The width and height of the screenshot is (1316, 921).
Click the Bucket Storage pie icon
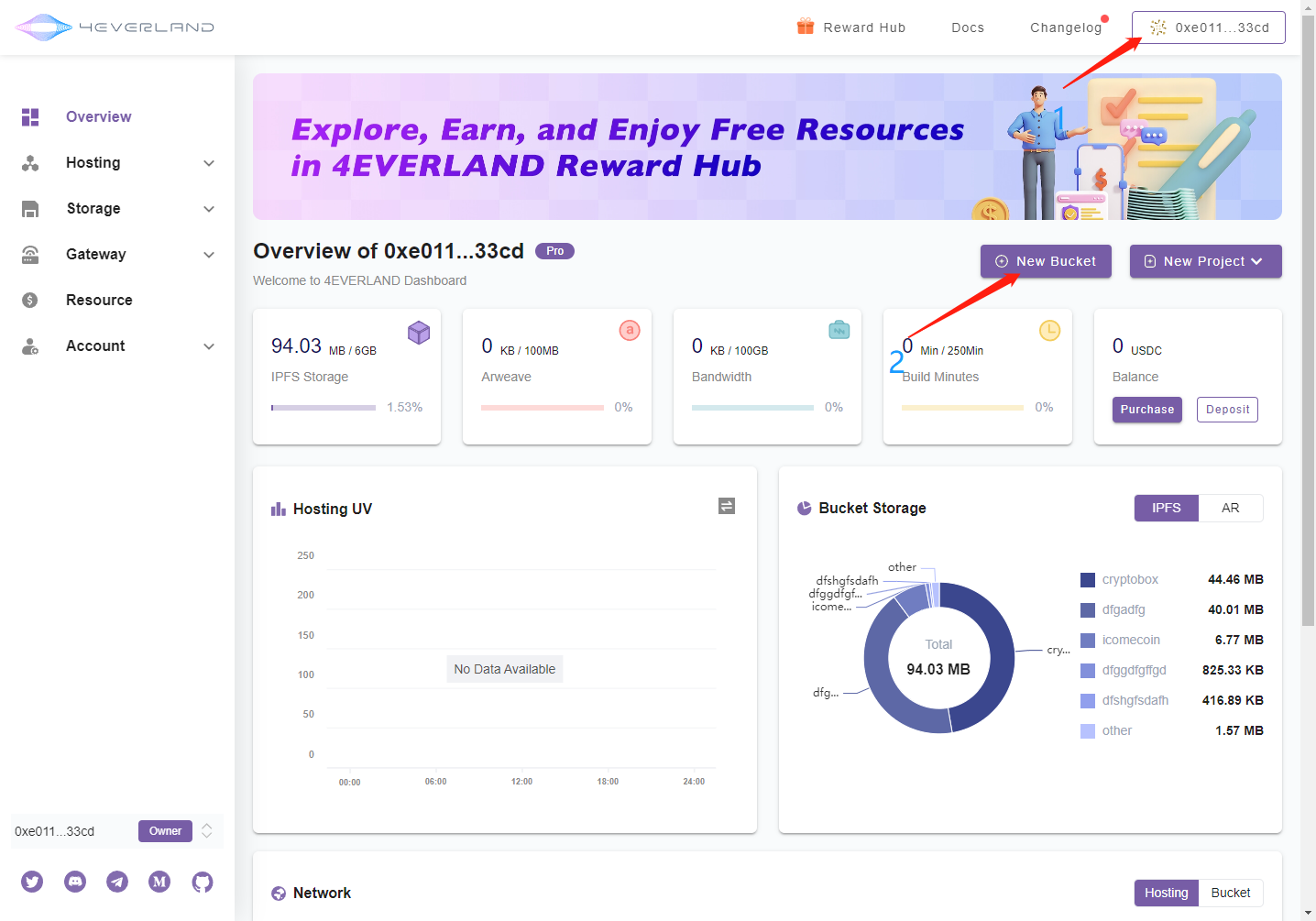pos(805,508)
